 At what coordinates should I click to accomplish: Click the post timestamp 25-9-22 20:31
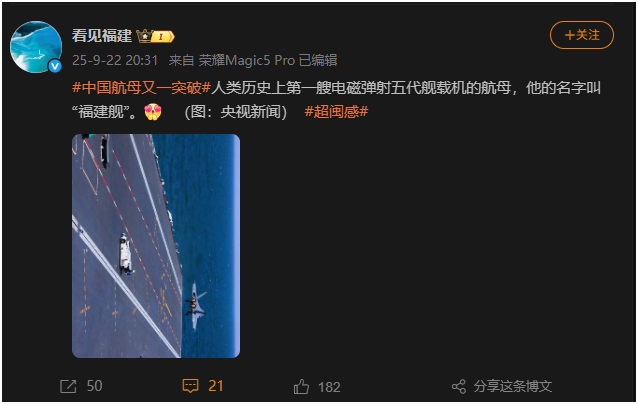[115, 60]
